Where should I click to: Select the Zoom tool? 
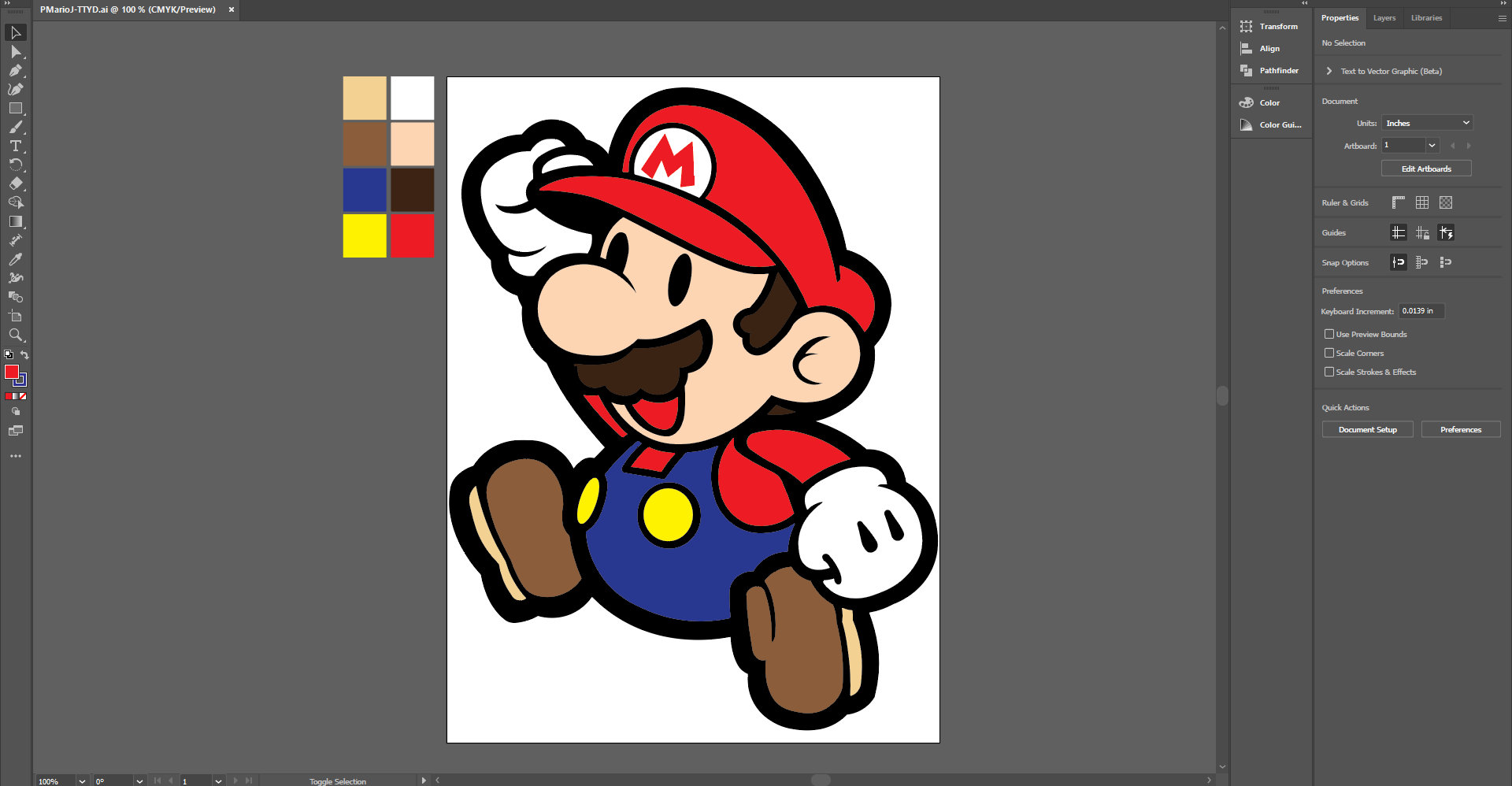tap(15, 335)
